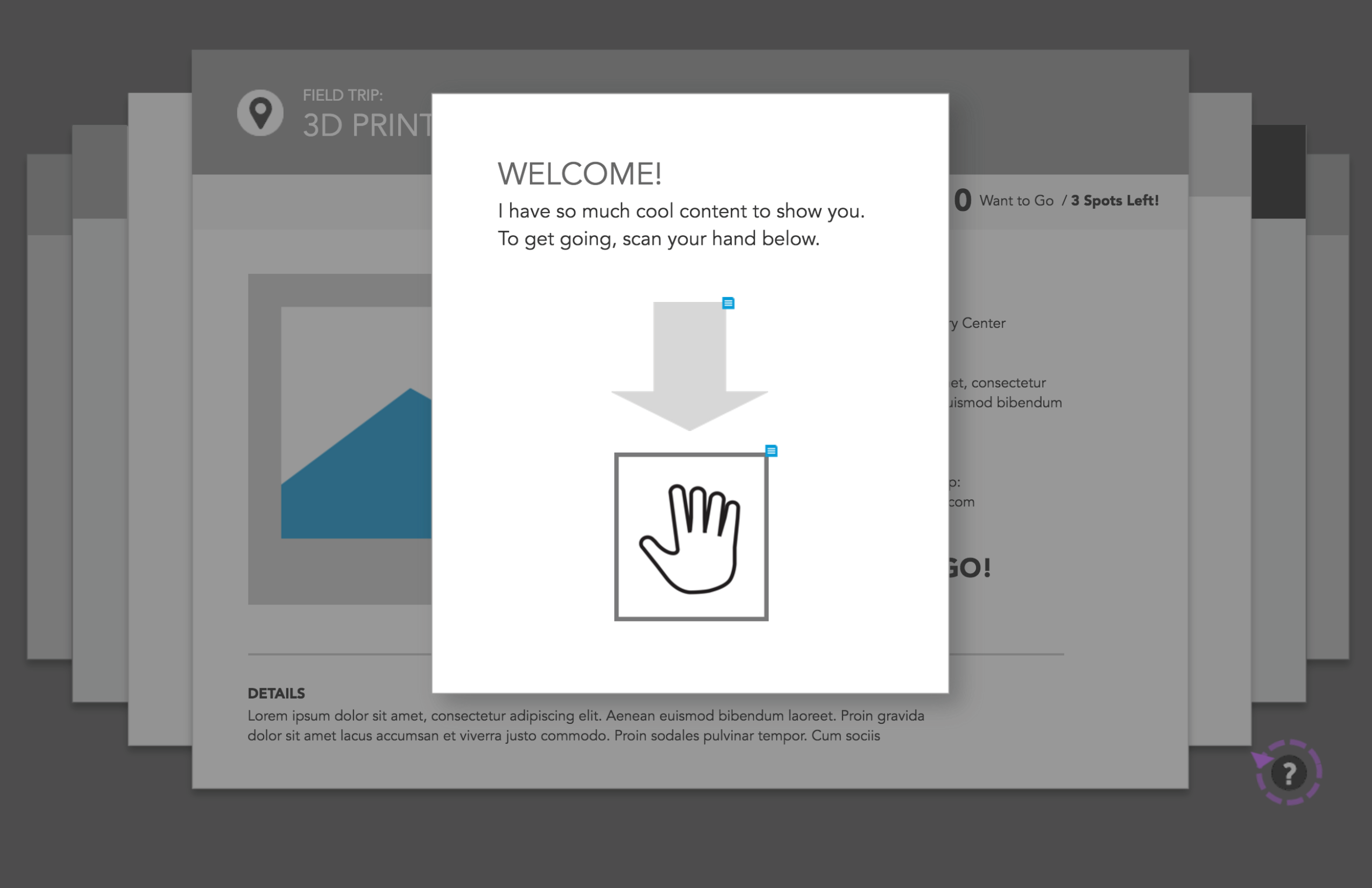
Task: Open the blue note icon on the arrow
Action: (x=728, y=304)
